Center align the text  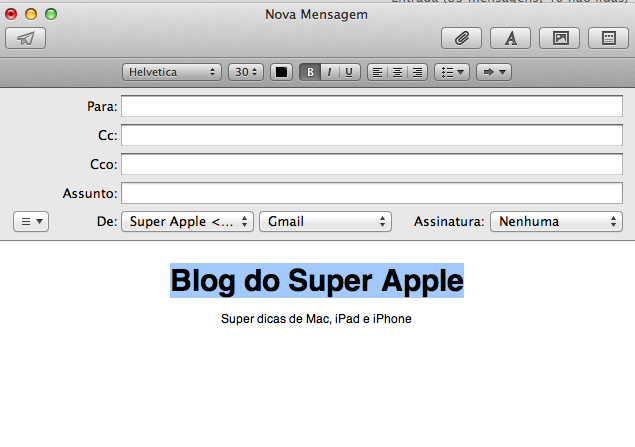pyautogui.click(x=397, y=72)
